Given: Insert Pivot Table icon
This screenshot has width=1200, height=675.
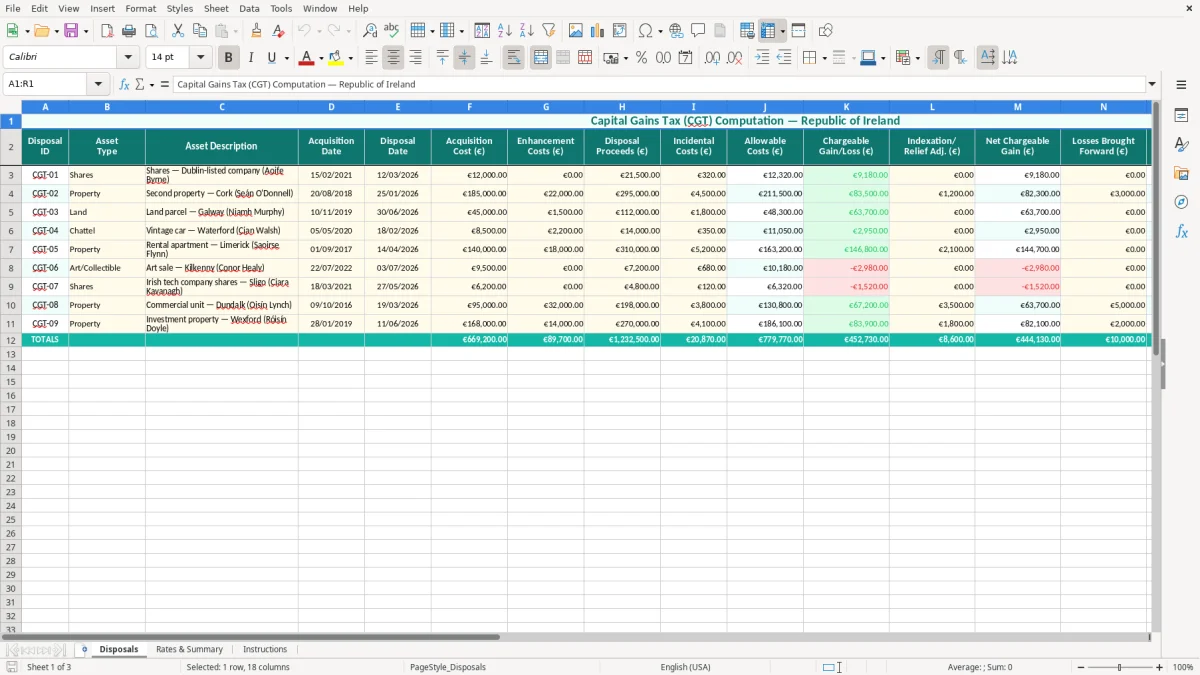Looking at the screenshot, I should pyautogui.click(x=620, y=31).
